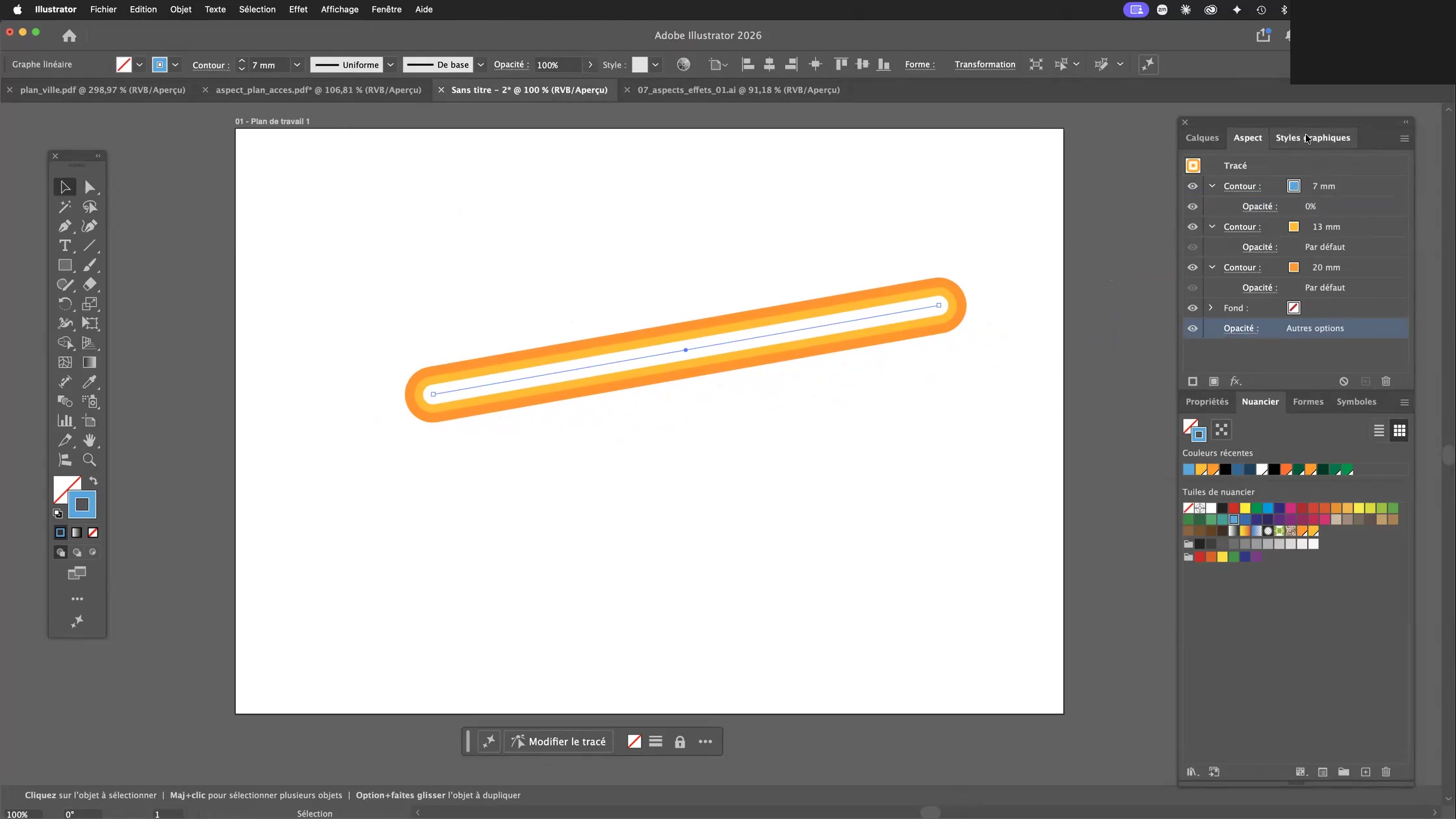
Task: Switch swatches to thumbnail grid view
Action: pyautogui.click(x=1399, y=430)
